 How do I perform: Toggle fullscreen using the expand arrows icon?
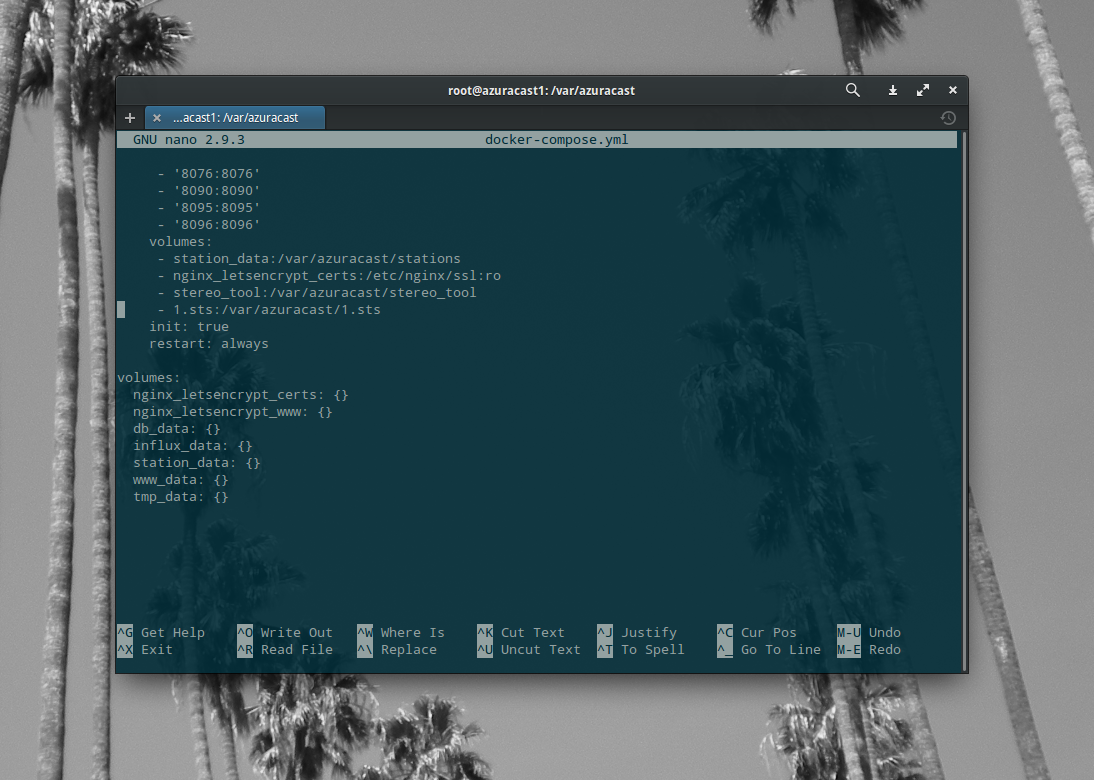[x=922, y=90]
